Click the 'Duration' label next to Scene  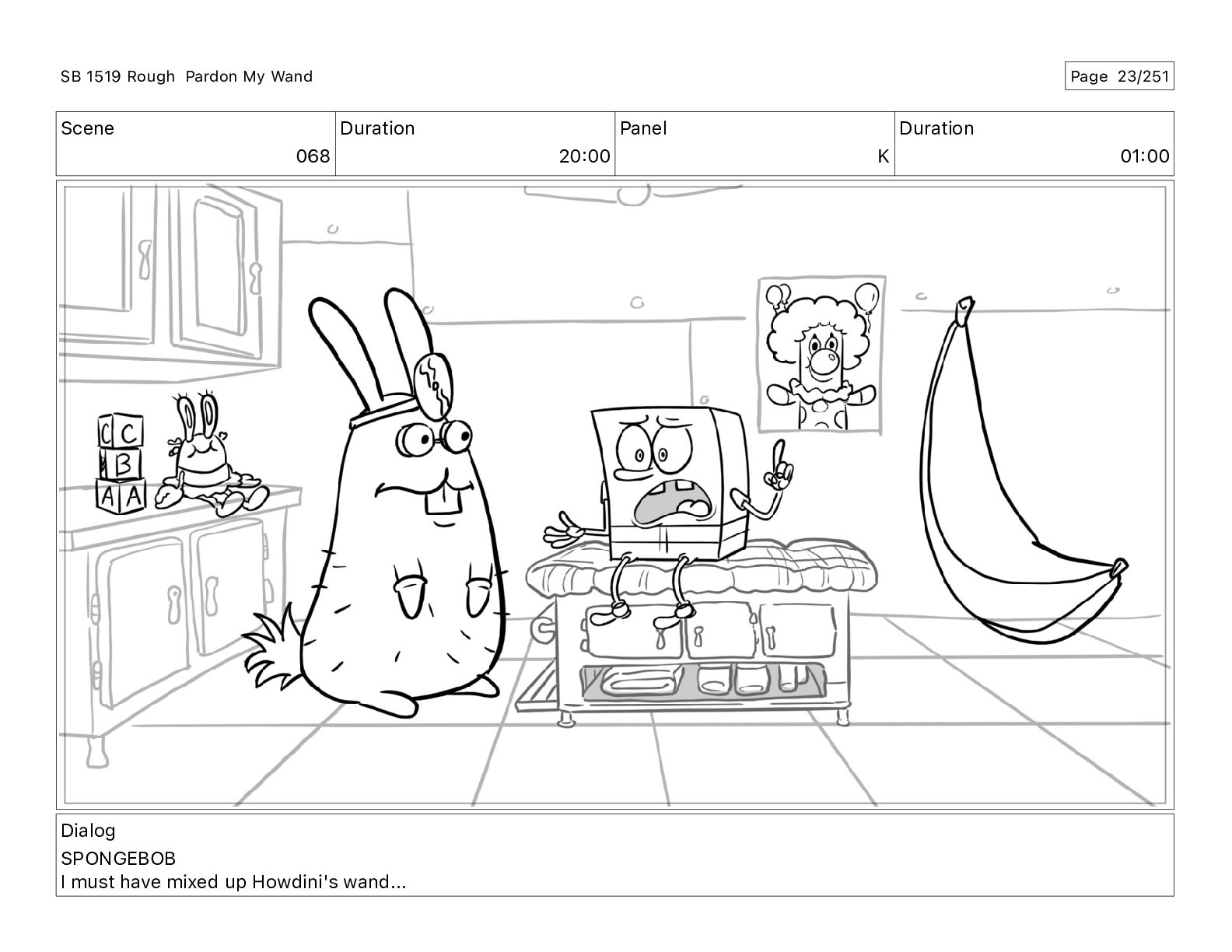(x=377, y=128)
